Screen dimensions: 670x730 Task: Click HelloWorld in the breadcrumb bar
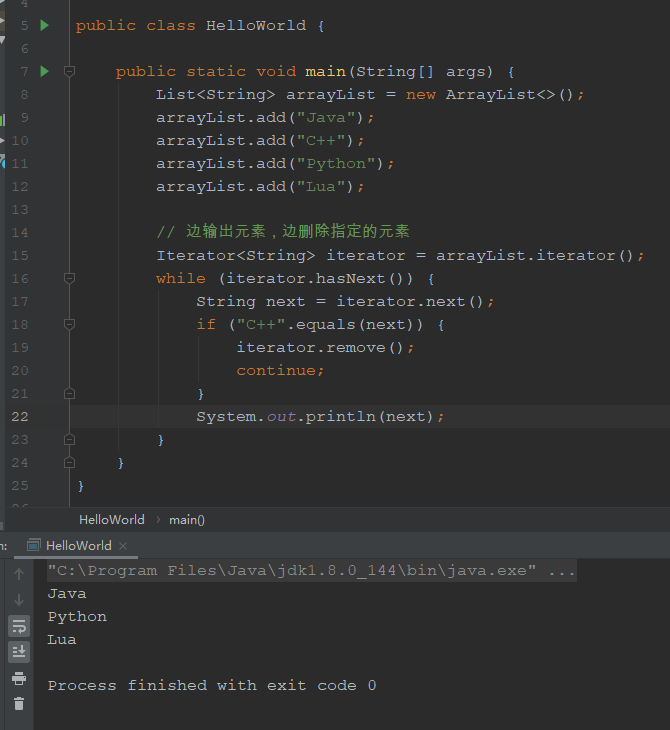click(112, 520)
